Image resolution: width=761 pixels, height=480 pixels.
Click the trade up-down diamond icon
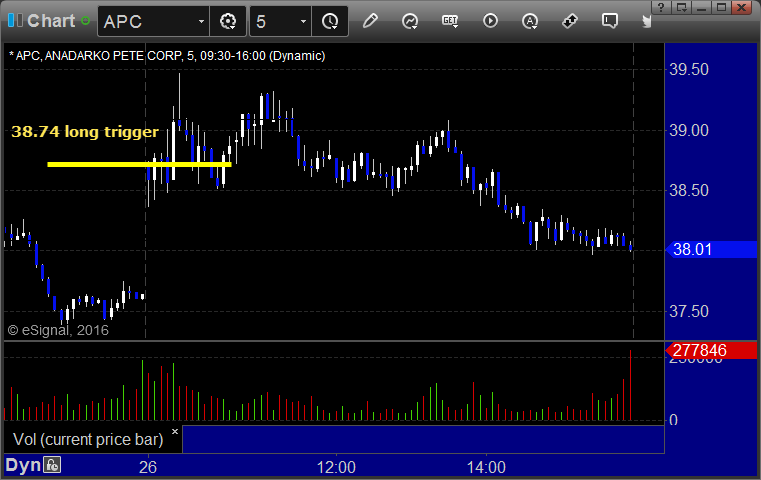coord(570,21)
